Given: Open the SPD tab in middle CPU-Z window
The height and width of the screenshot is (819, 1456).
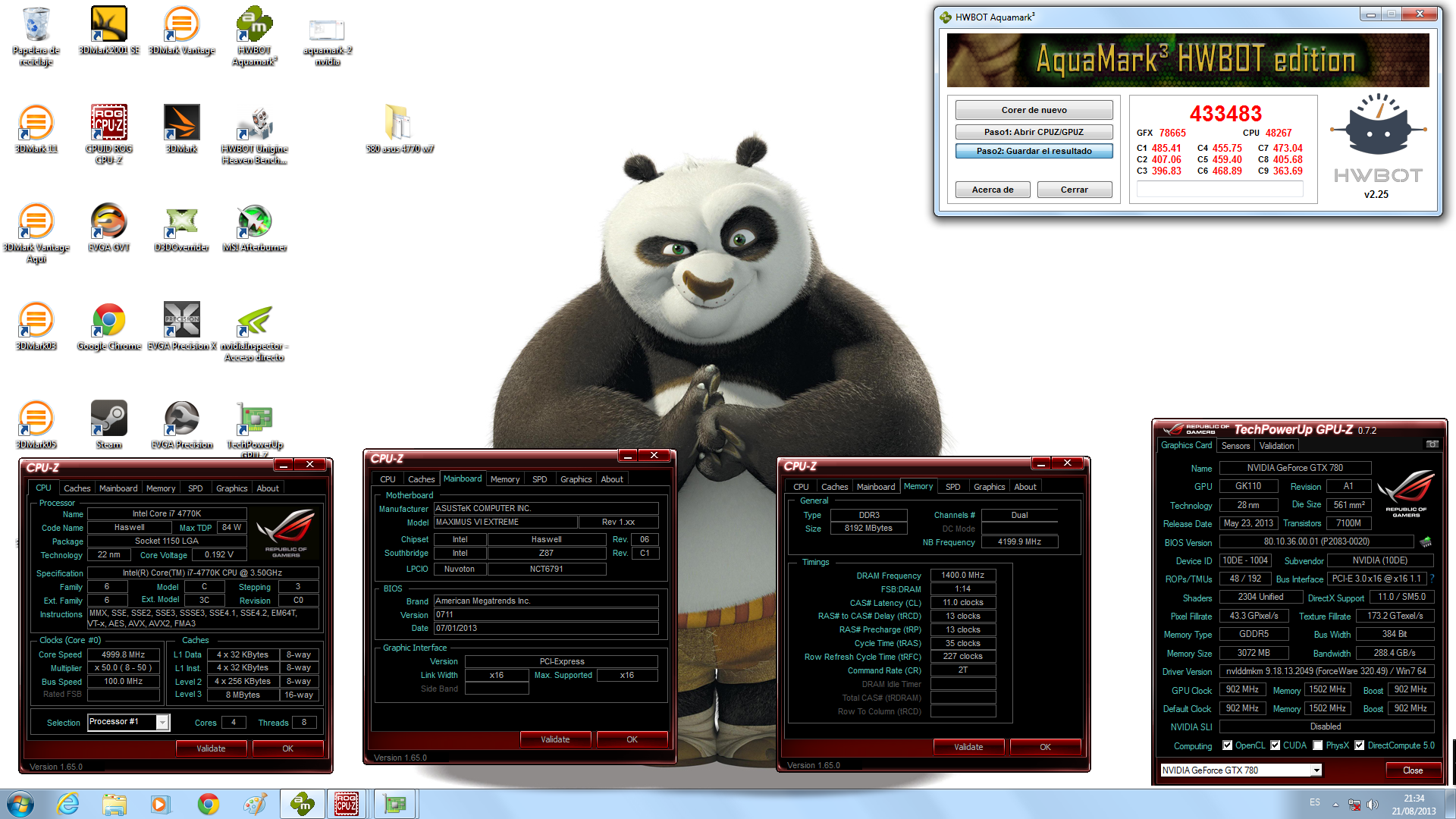Looking at the screenshot, I should 539,479.
